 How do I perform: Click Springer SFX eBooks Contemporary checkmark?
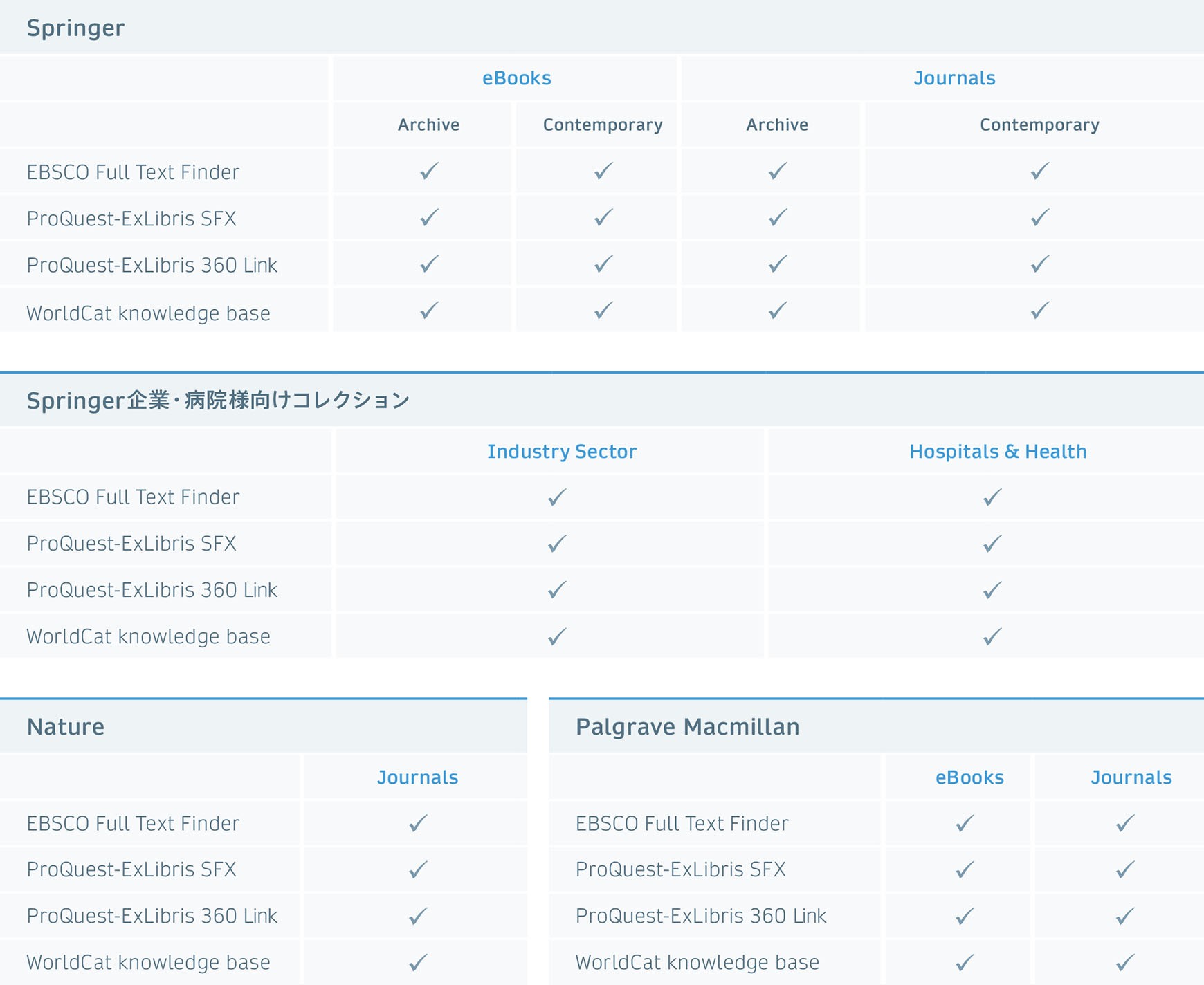point(604,218)
